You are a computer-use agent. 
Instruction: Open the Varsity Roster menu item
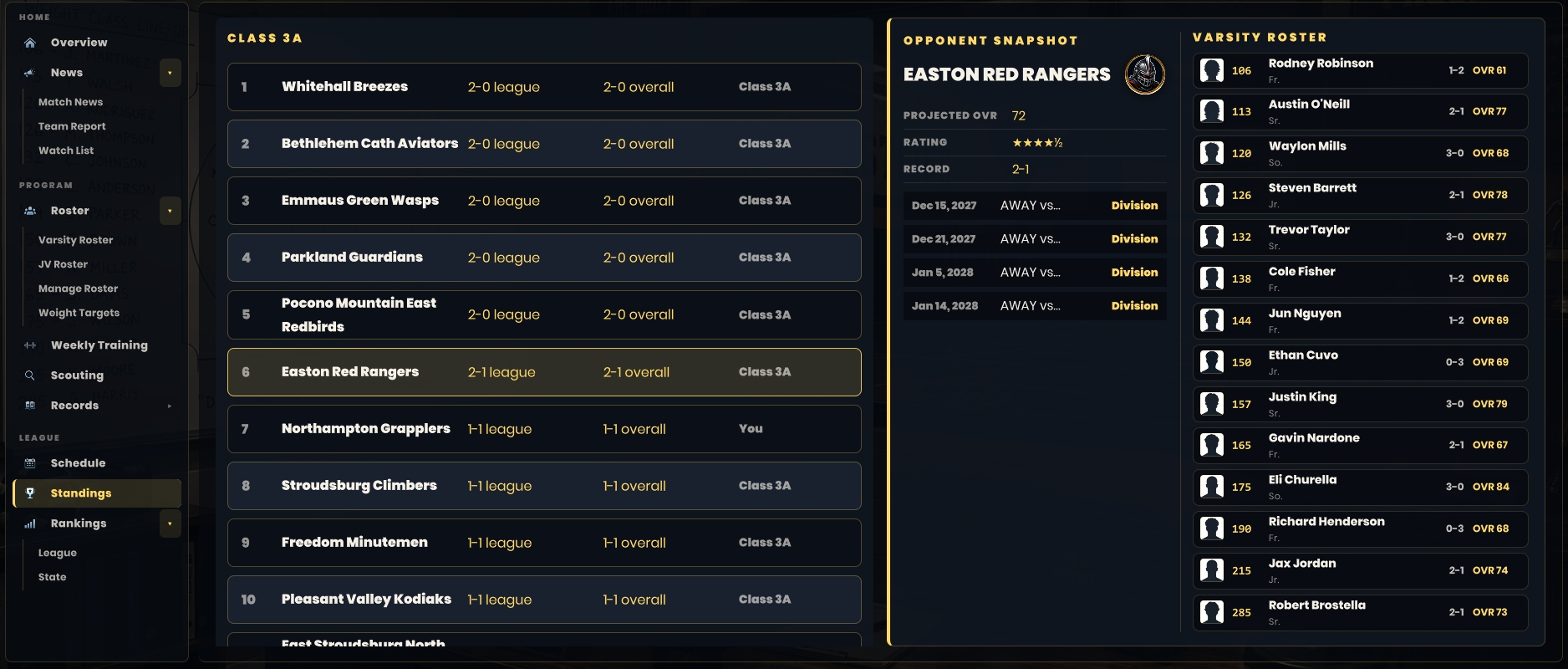pyautogui.click(x=76, y=240)
